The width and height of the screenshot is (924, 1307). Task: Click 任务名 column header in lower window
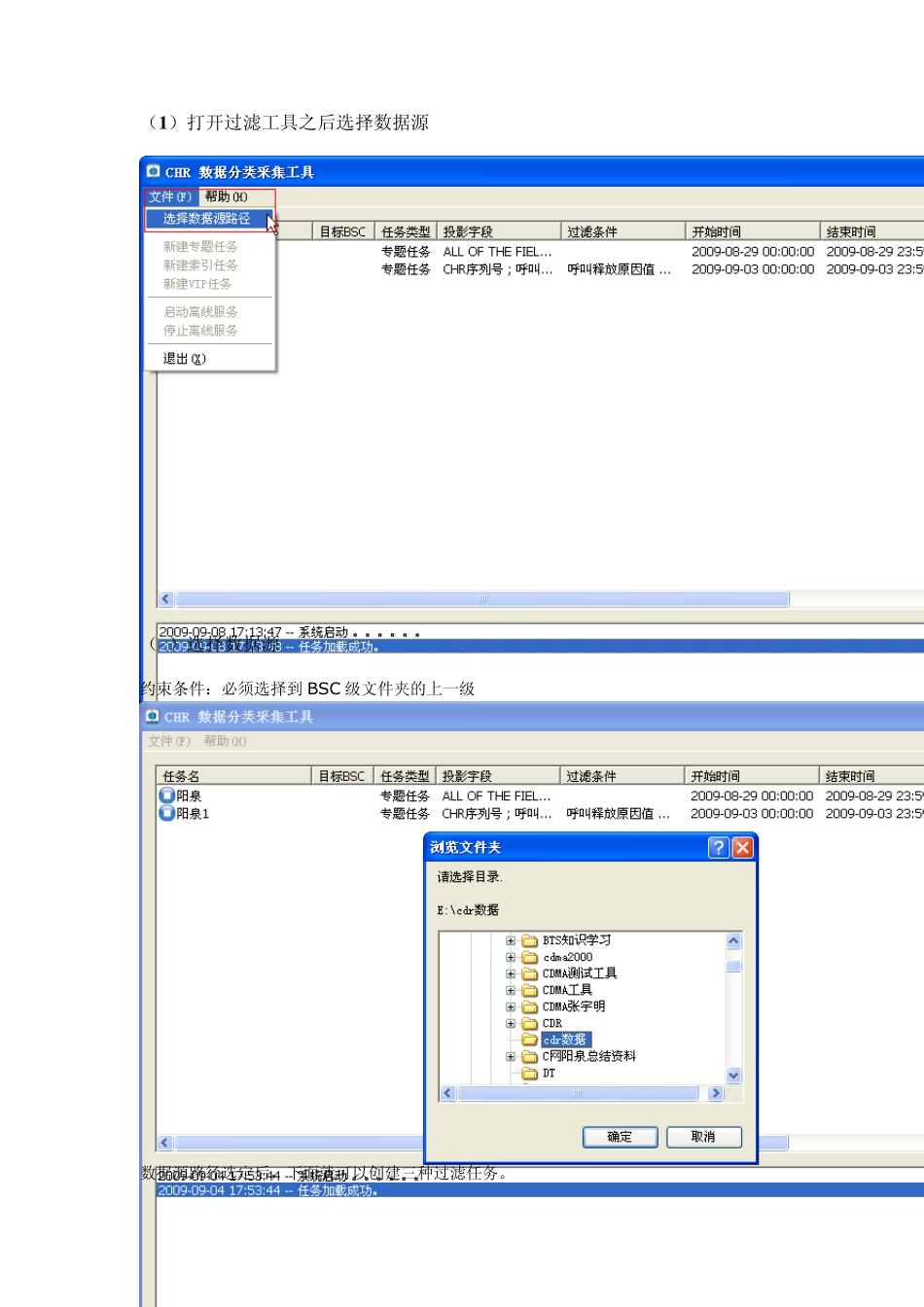[x=234, y=776]
